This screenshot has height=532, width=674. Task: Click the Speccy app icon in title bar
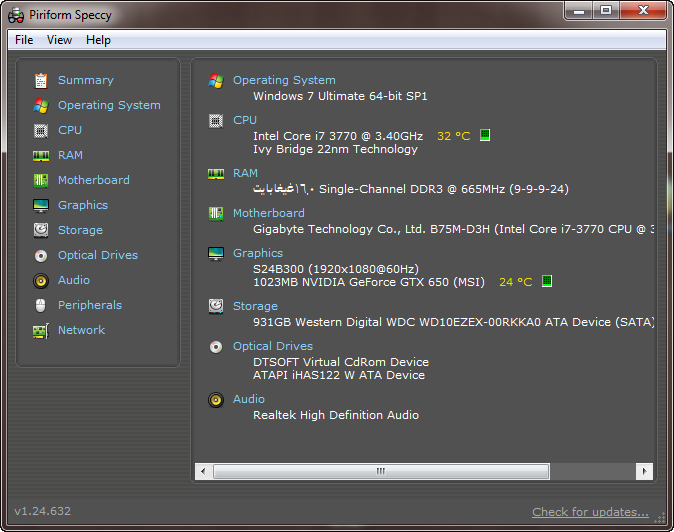[16, 15]
